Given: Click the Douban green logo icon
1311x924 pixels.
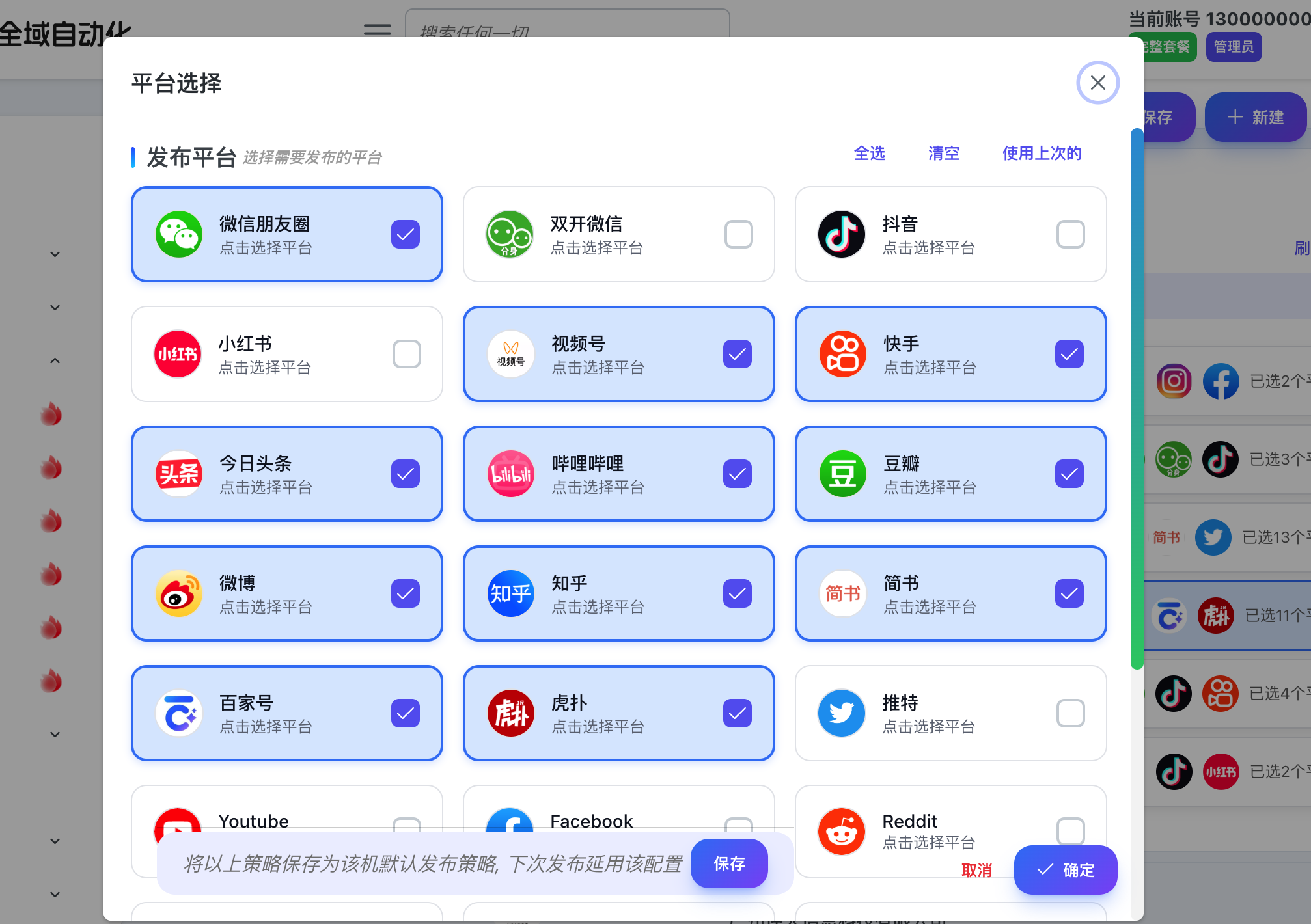Looking at the screenshot, I should coord(842,474).
